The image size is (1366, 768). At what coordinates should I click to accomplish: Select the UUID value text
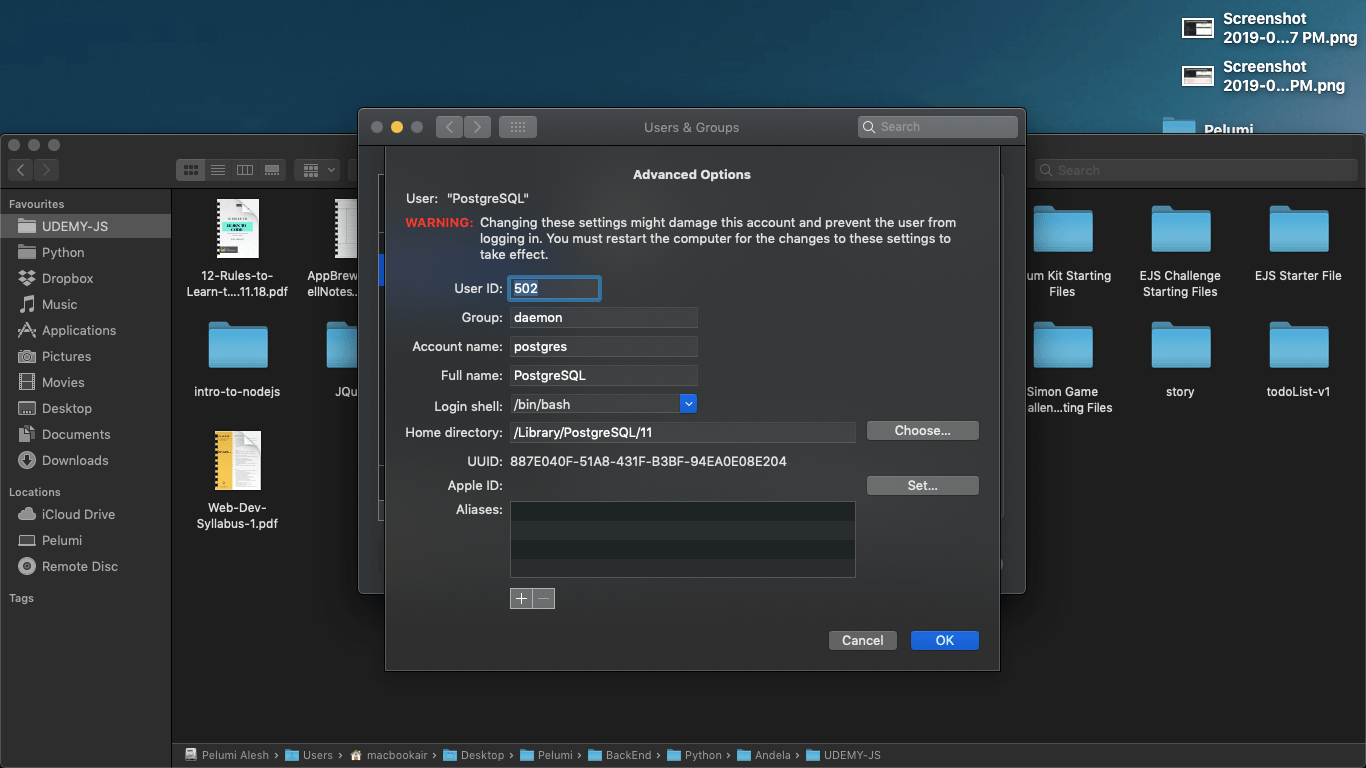(648, 461)
